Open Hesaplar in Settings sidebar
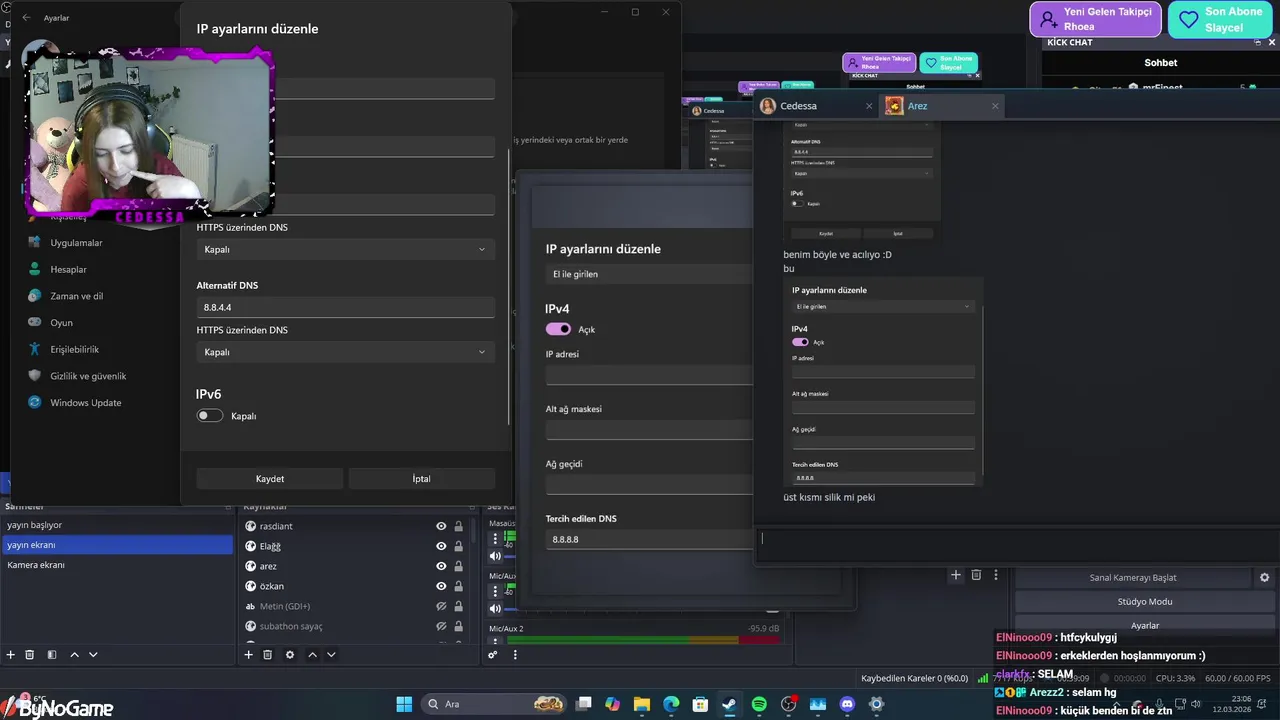 68,270
